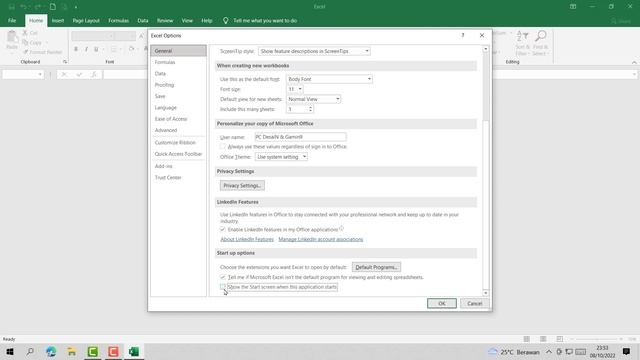Switch to the Page Layout tab

click(86, 20)
